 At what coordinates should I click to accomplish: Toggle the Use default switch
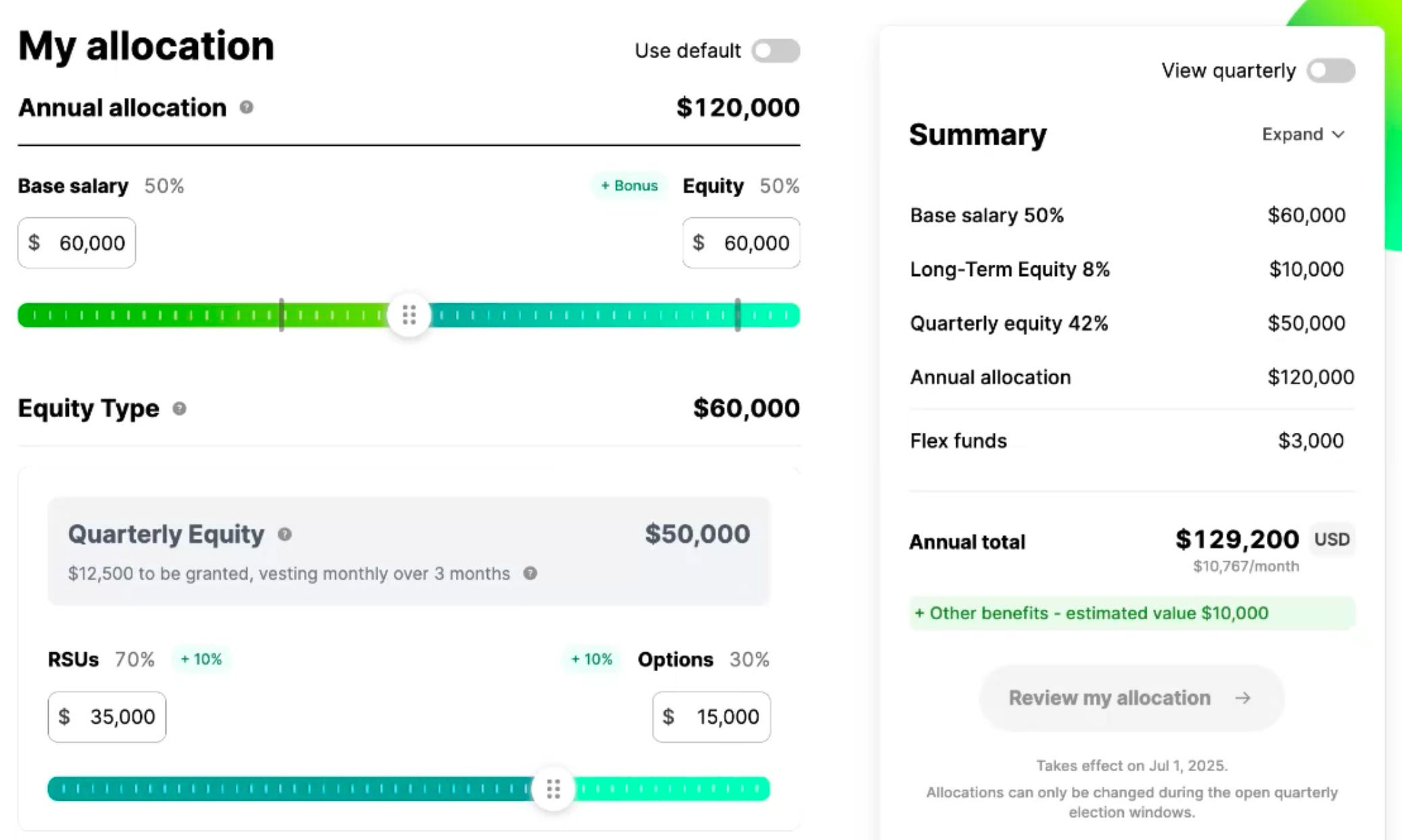(x=776, y=51)
